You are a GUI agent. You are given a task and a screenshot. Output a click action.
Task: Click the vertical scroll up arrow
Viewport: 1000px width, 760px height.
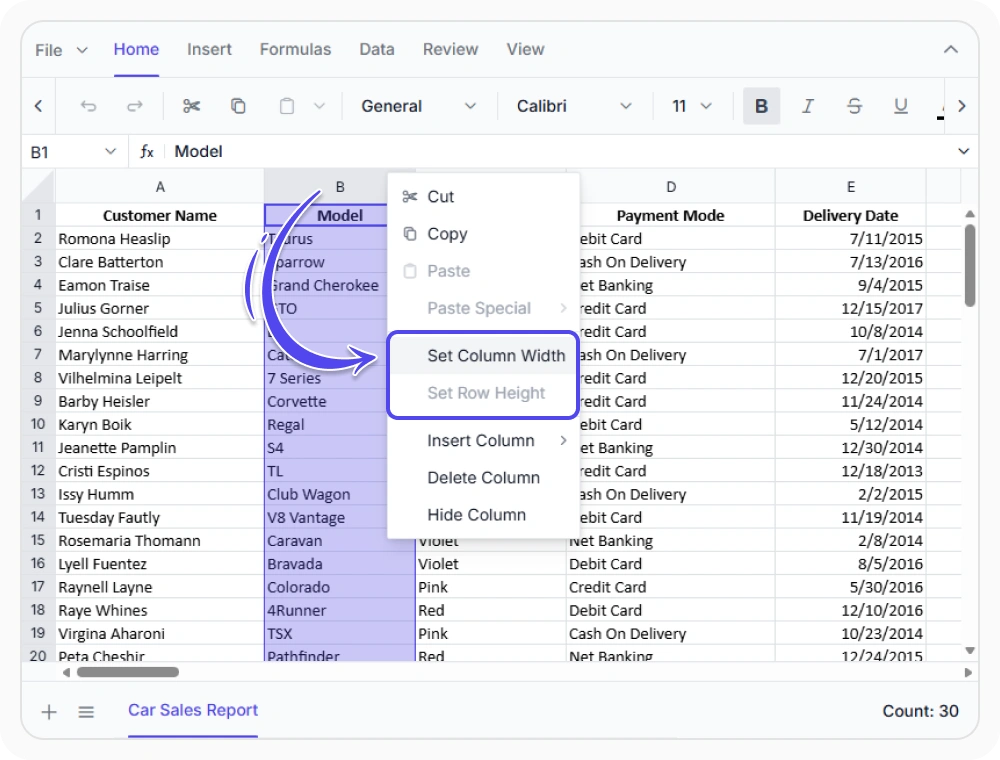tap(969, 214)
